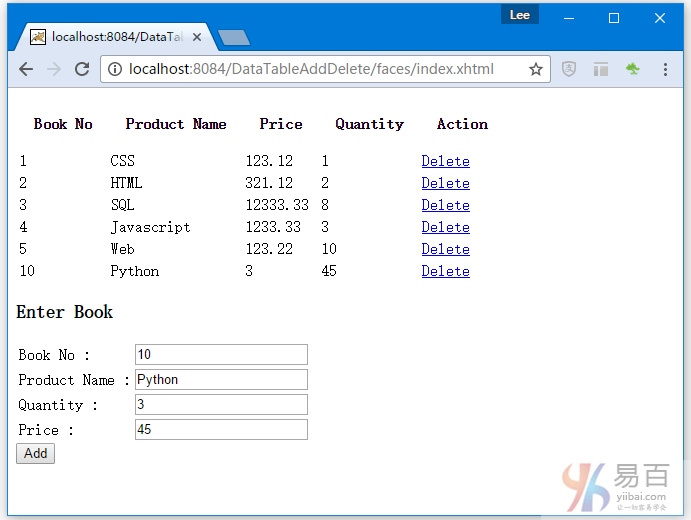The height and width of the screenshot is (520, 691).
Task: Reload the page with refresh icon
Action: pos(82,69)
